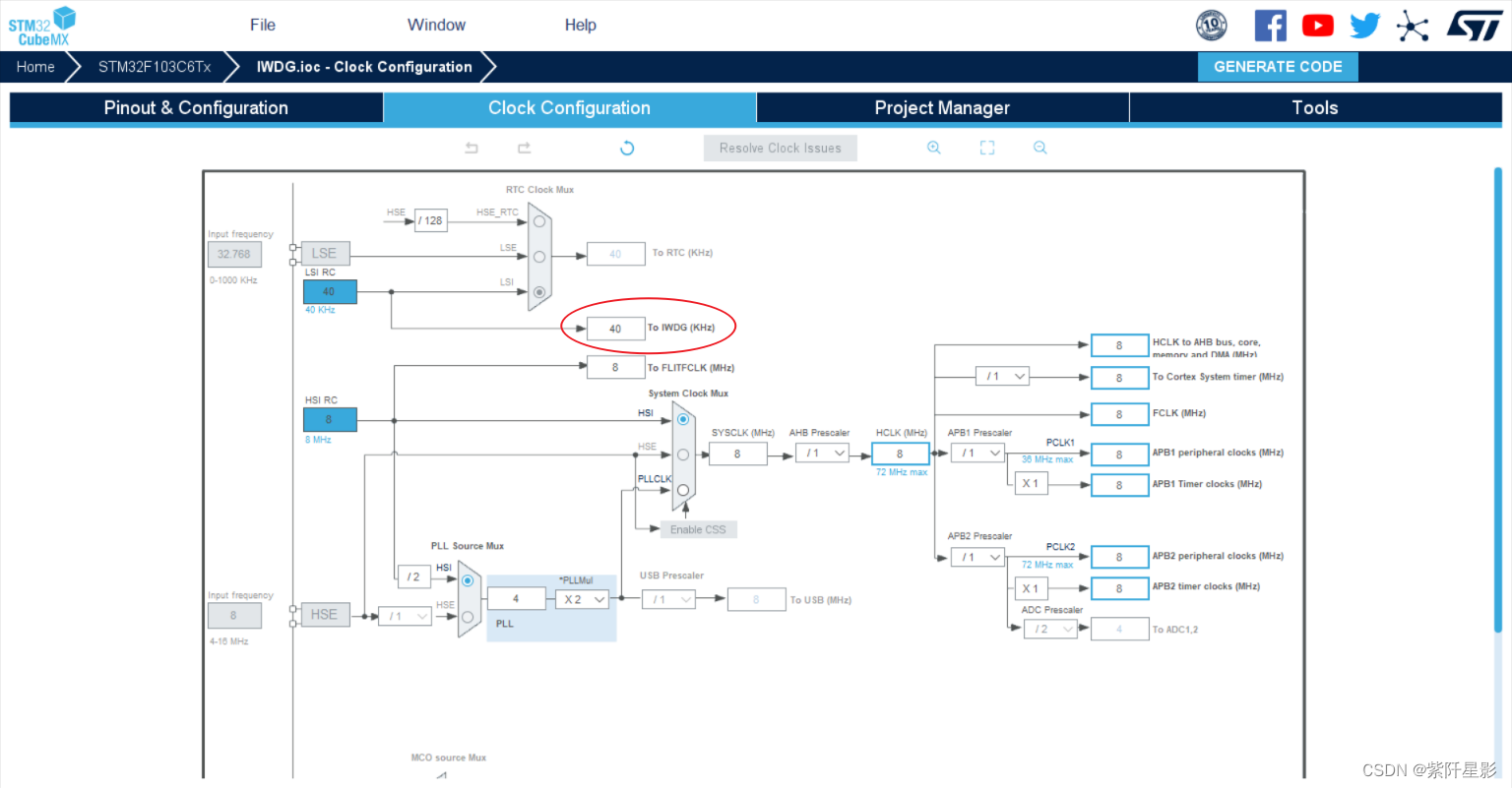The image size is (1512, 788).
Task: Switch to the Project Manager tab
Action: coord(942,108)
